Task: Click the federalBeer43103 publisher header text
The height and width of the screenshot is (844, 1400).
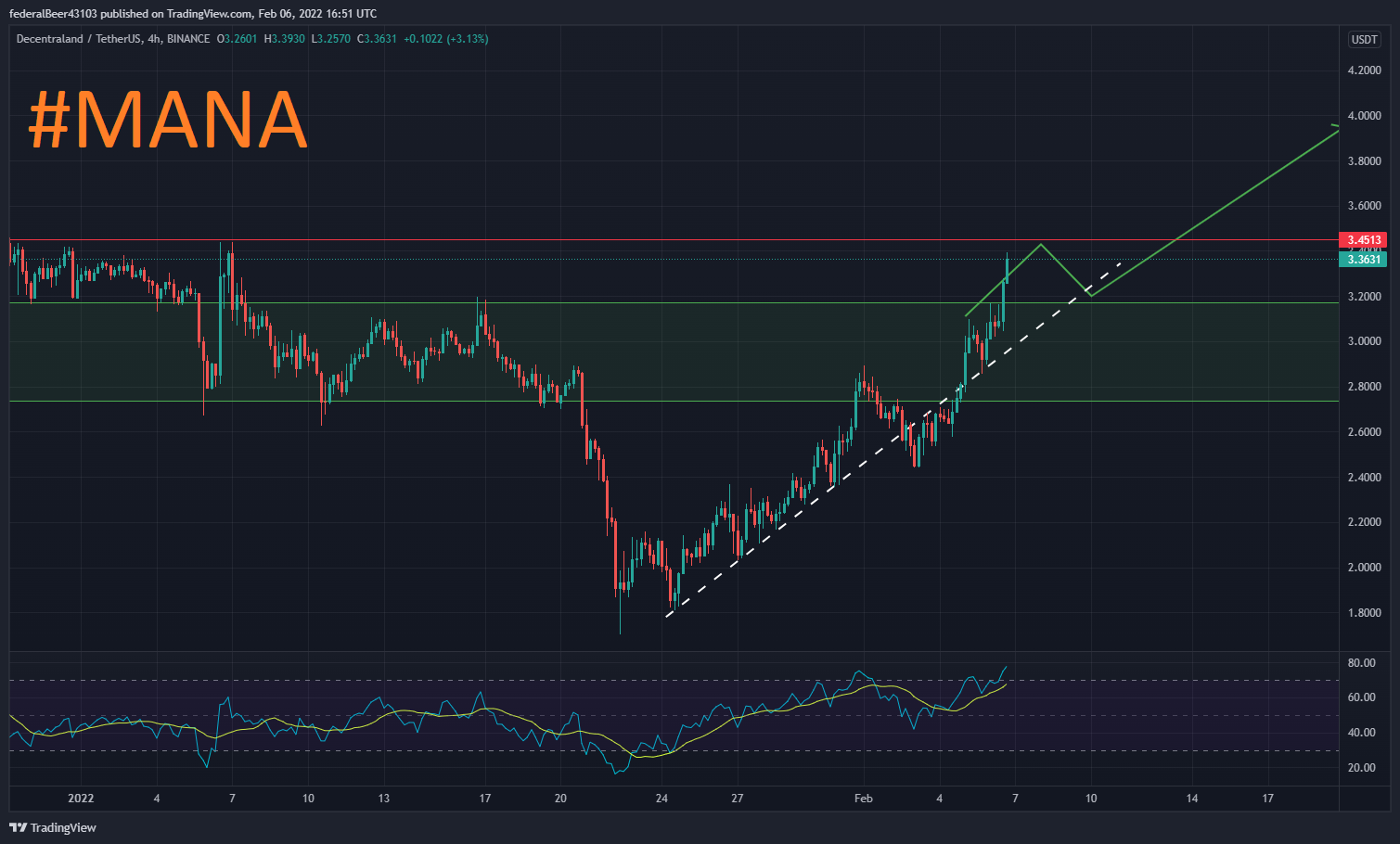Action: (x=193, y=13)
